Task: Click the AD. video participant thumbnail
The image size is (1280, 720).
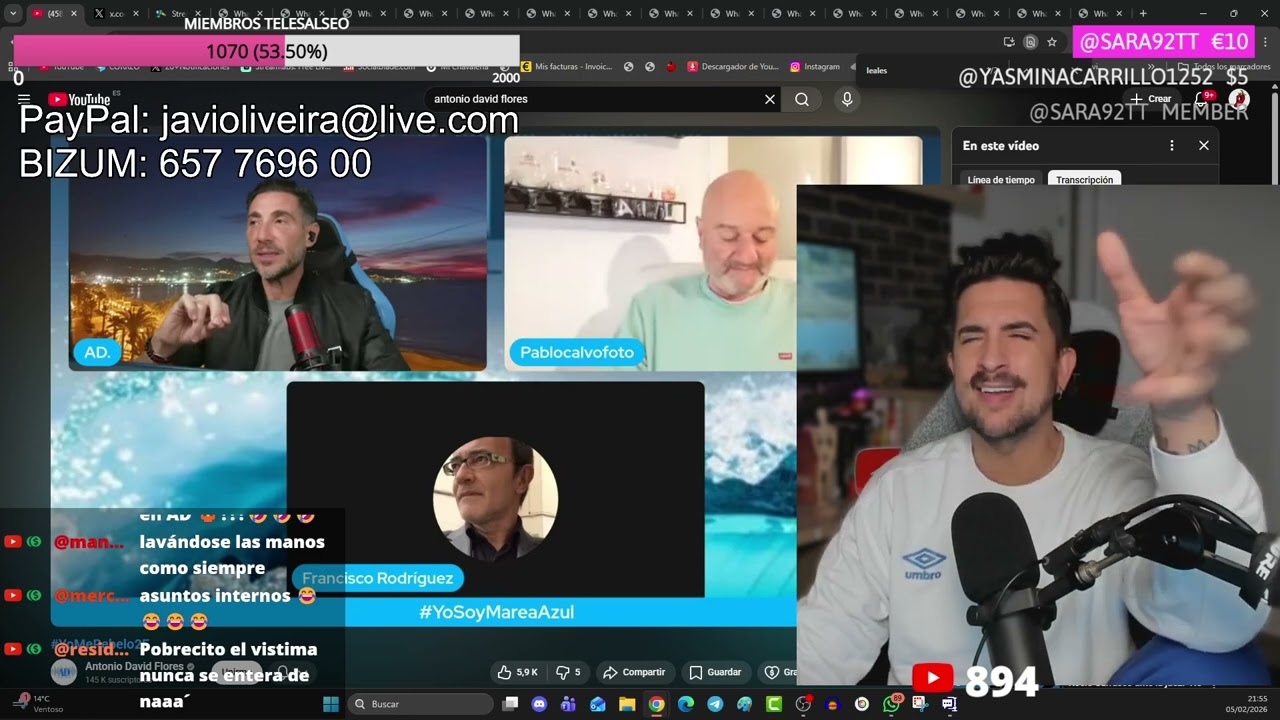Action: click(x=278, y=253)
